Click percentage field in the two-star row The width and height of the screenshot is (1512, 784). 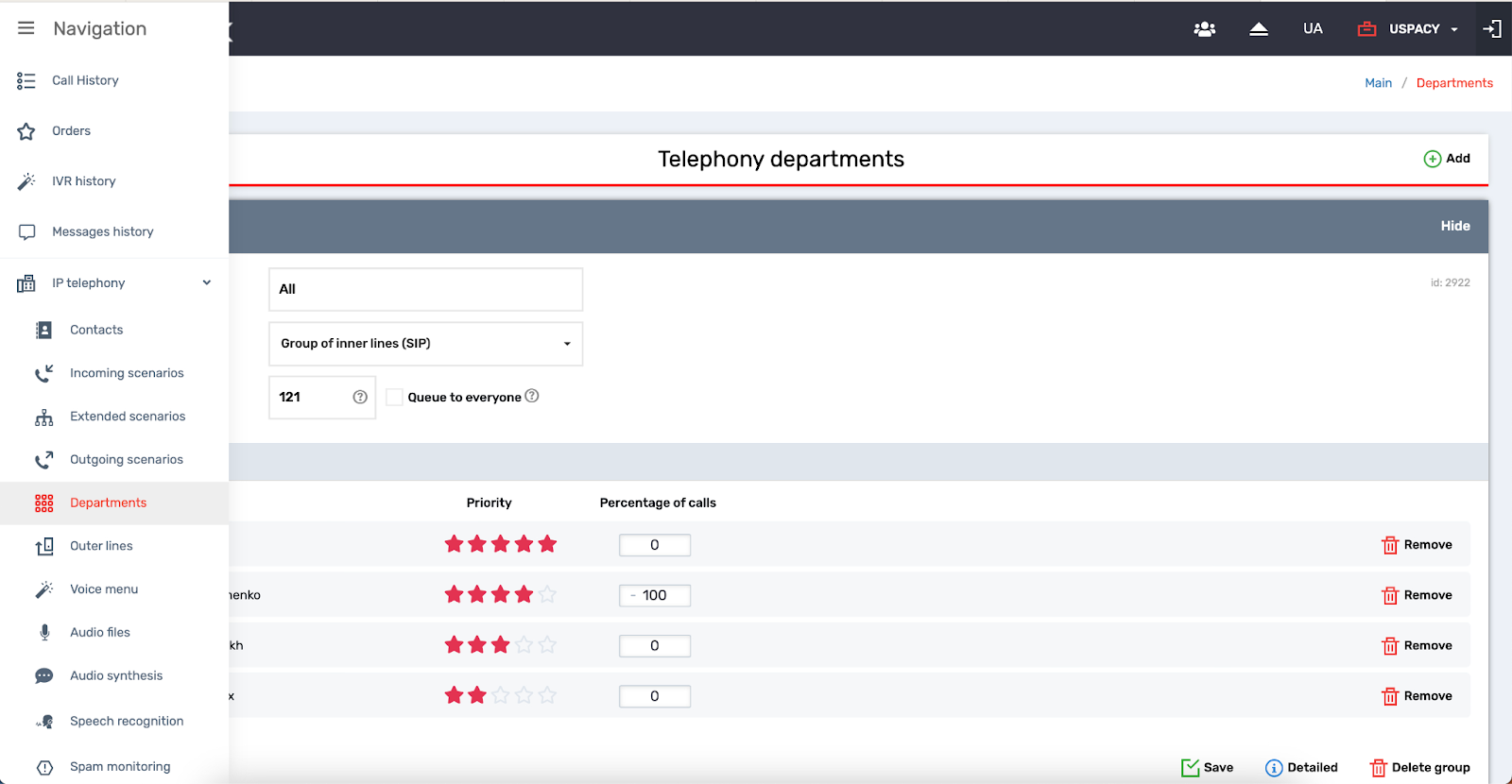tap(655, 696)
